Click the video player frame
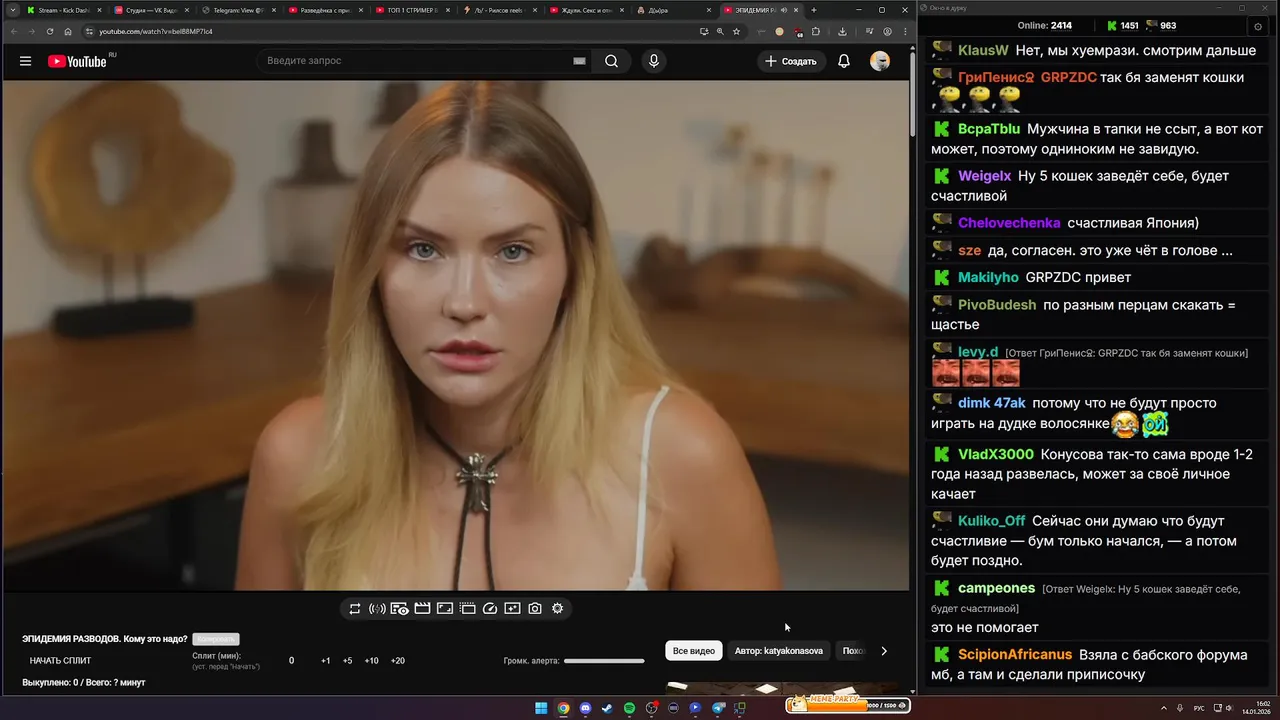This screenshot has height=720, width=1280. [x=456, y=335]
